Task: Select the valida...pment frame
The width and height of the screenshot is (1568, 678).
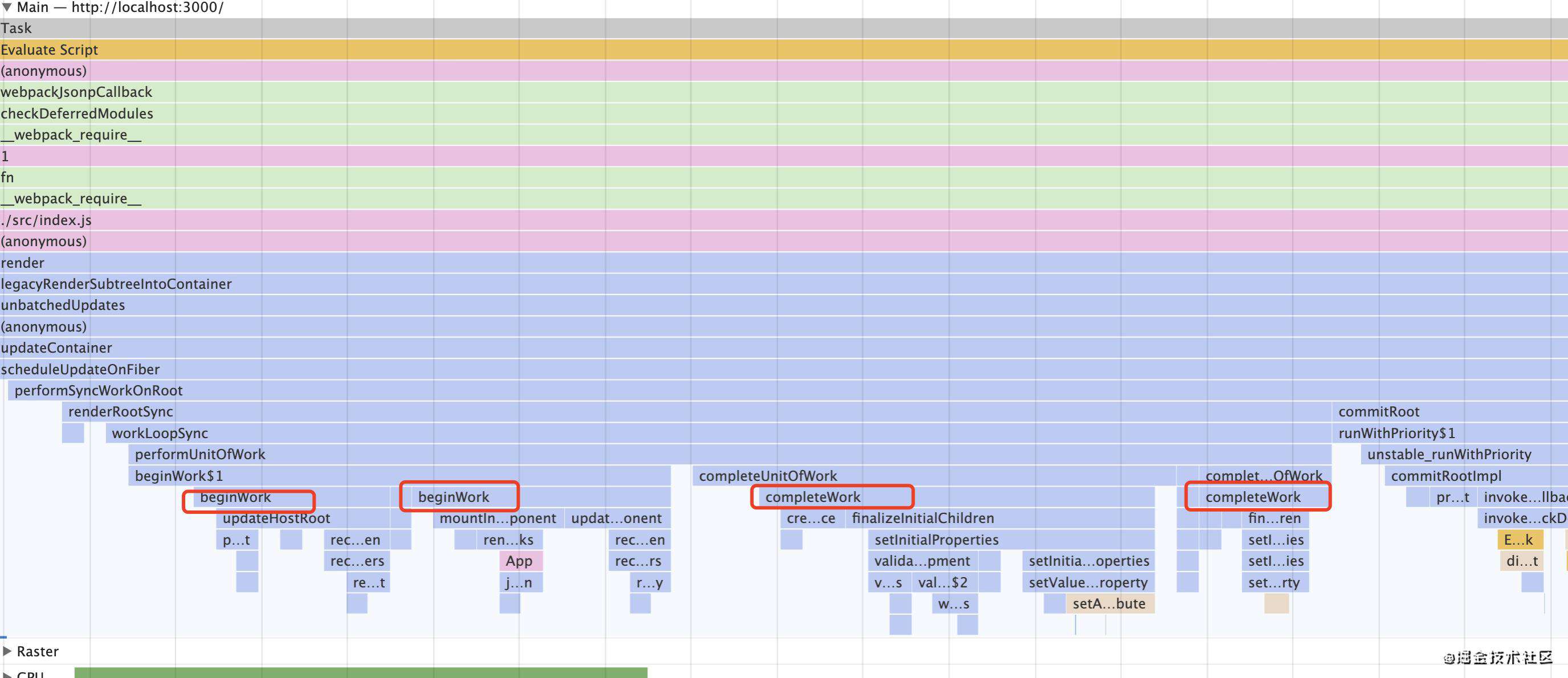Action: tap(923, 561)
